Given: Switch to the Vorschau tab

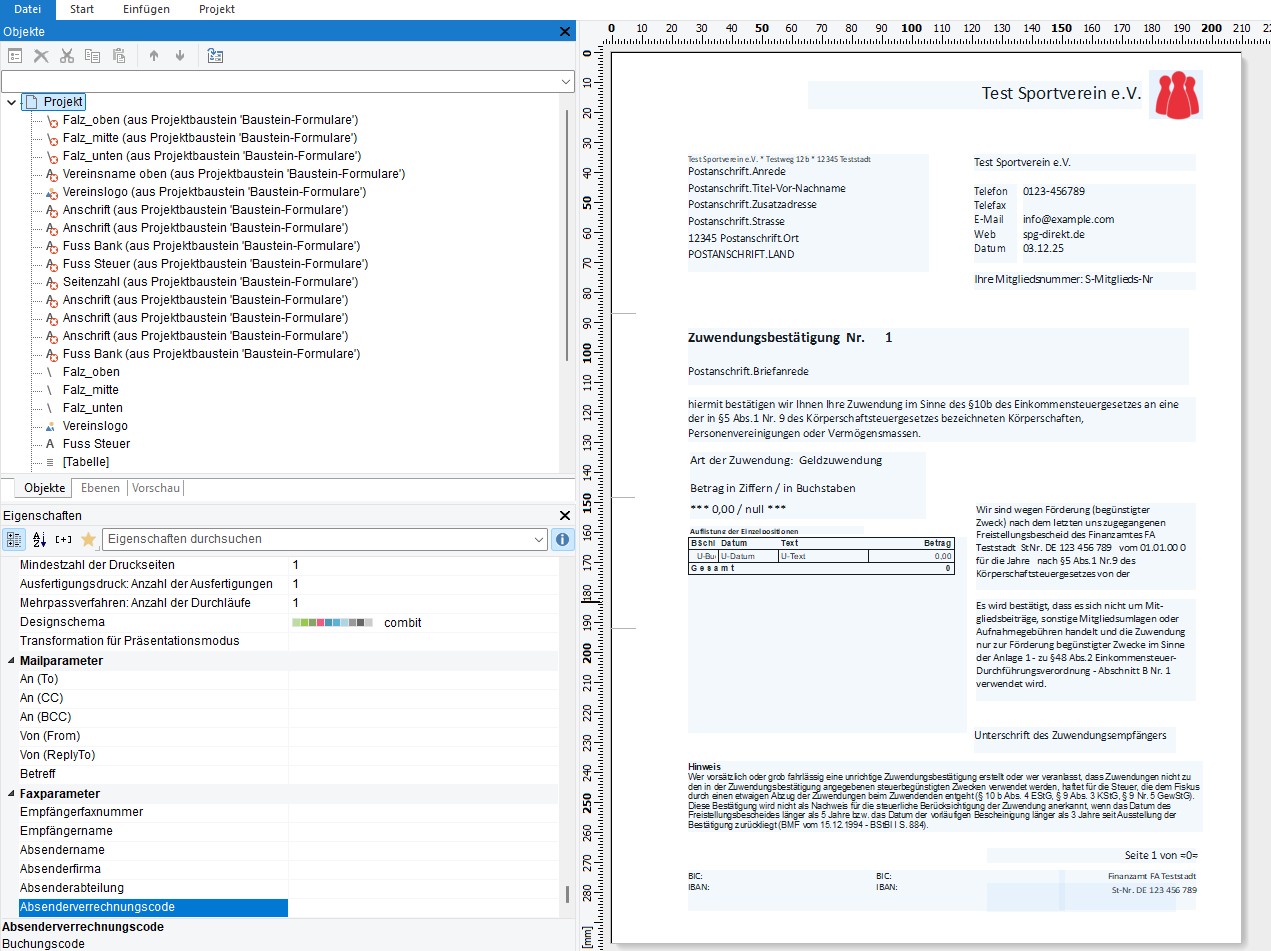Looking at the screenshot, I should [x=155, y=488].
